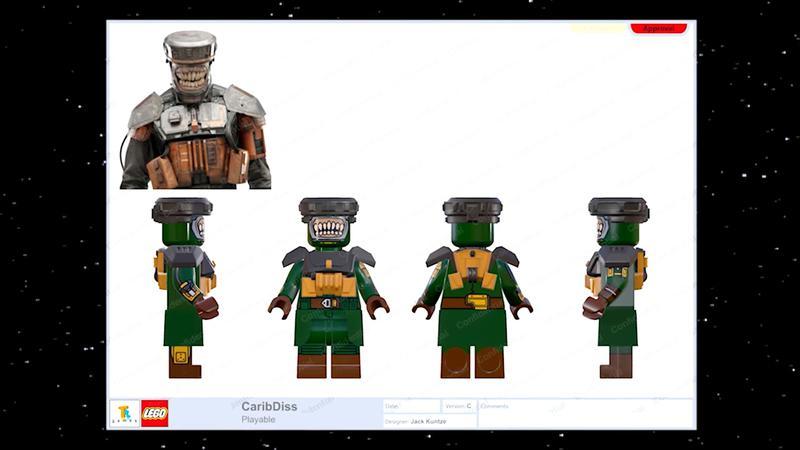This screenshot has width=800, height=450.
Task: Select the left side view minifigure
Action: [x=185, y=288]
